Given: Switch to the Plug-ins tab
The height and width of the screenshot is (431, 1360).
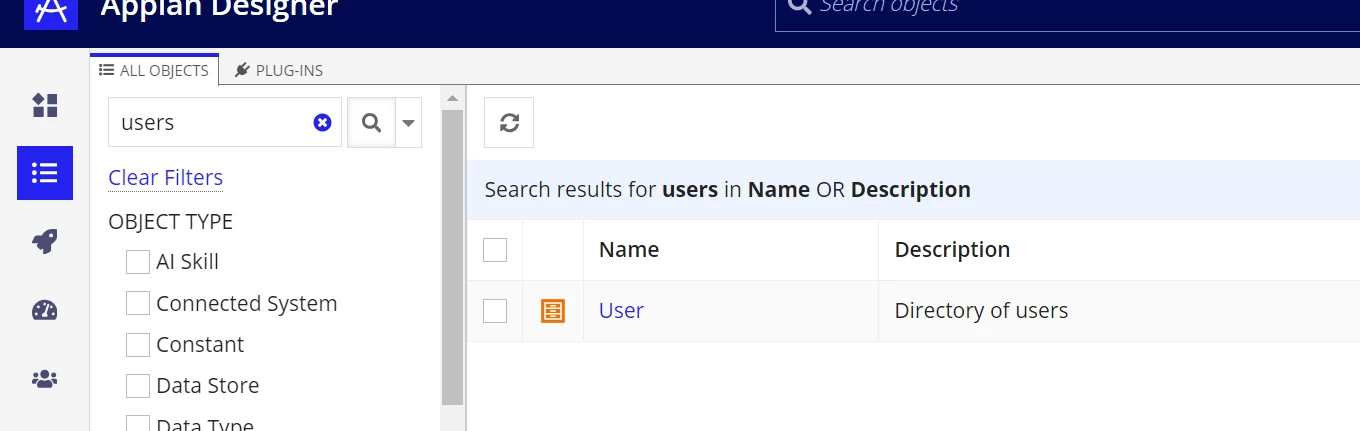Looking at the screenshot, I should tap(279, 70).
